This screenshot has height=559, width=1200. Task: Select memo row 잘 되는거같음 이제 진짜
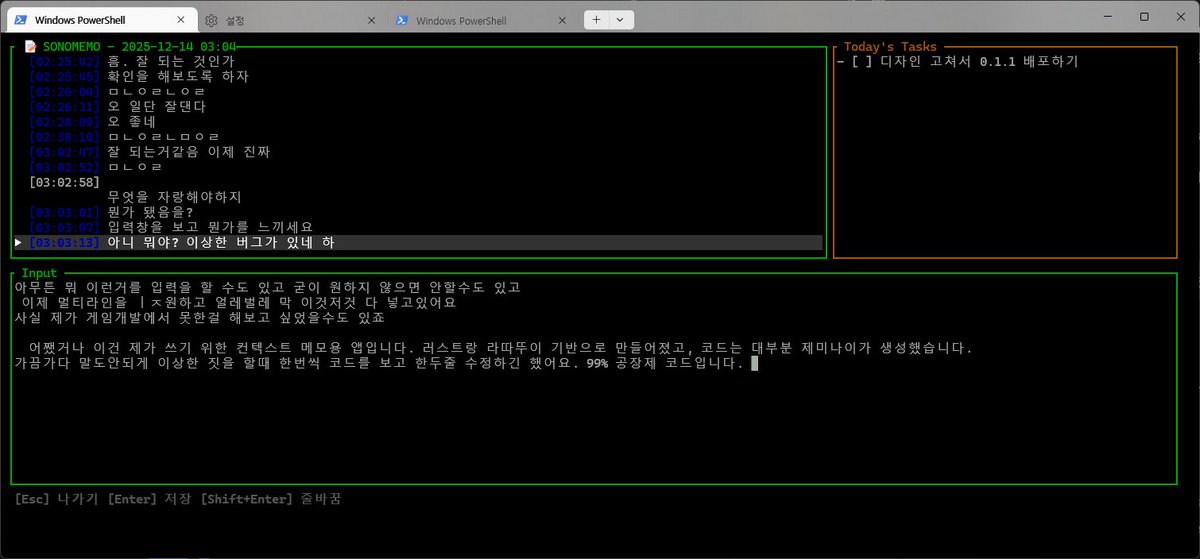tap(419, 152)
